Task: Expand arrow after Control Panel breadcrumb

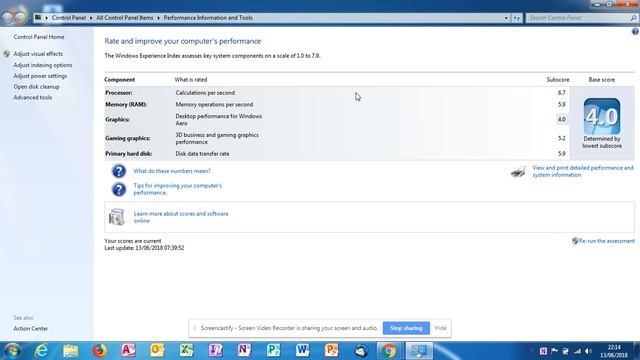Action: (x=91, y=18)
